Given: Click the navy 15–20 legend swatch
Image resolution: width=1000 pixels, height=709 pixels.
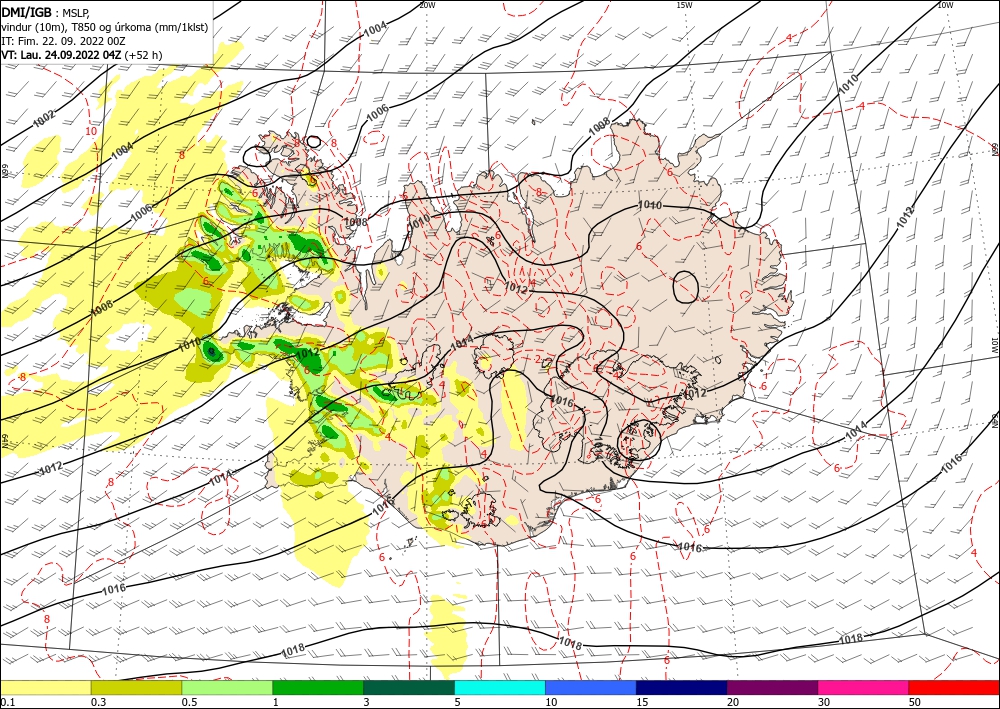Looking at the screenshot, I should (x=682, y=687).
